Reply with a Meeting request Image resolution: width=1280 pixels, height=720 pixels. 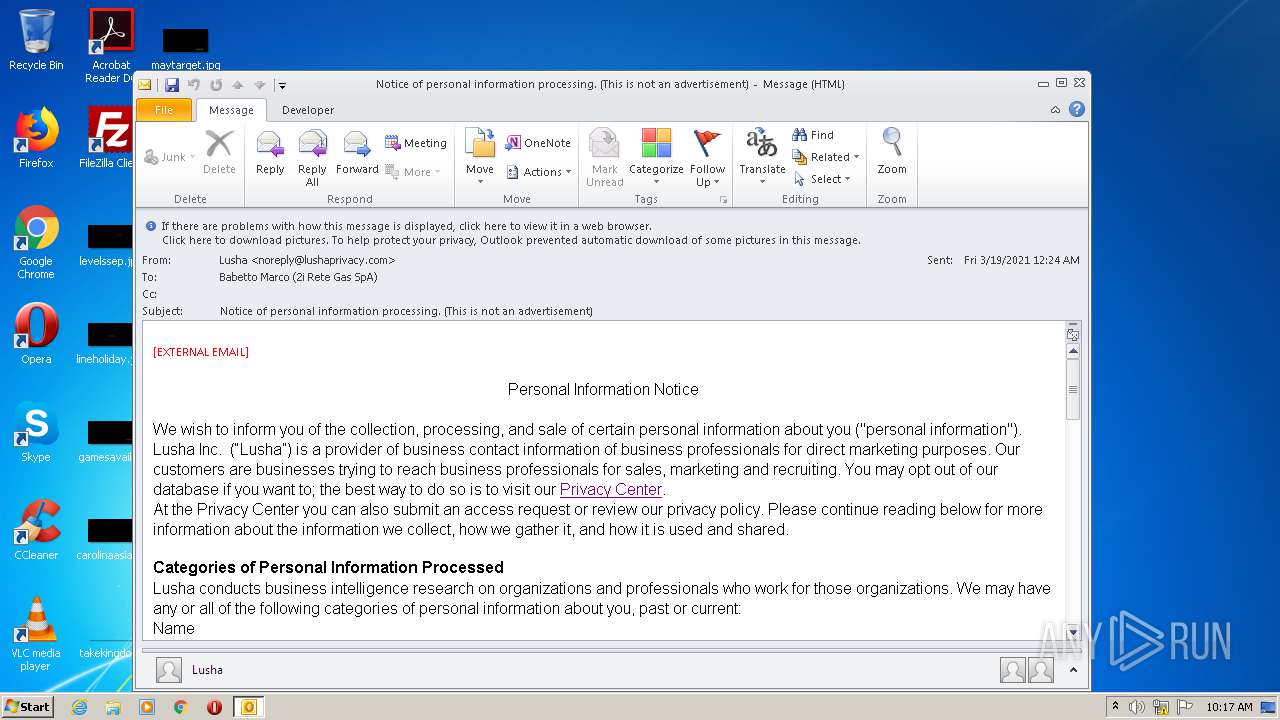[416, 143]
